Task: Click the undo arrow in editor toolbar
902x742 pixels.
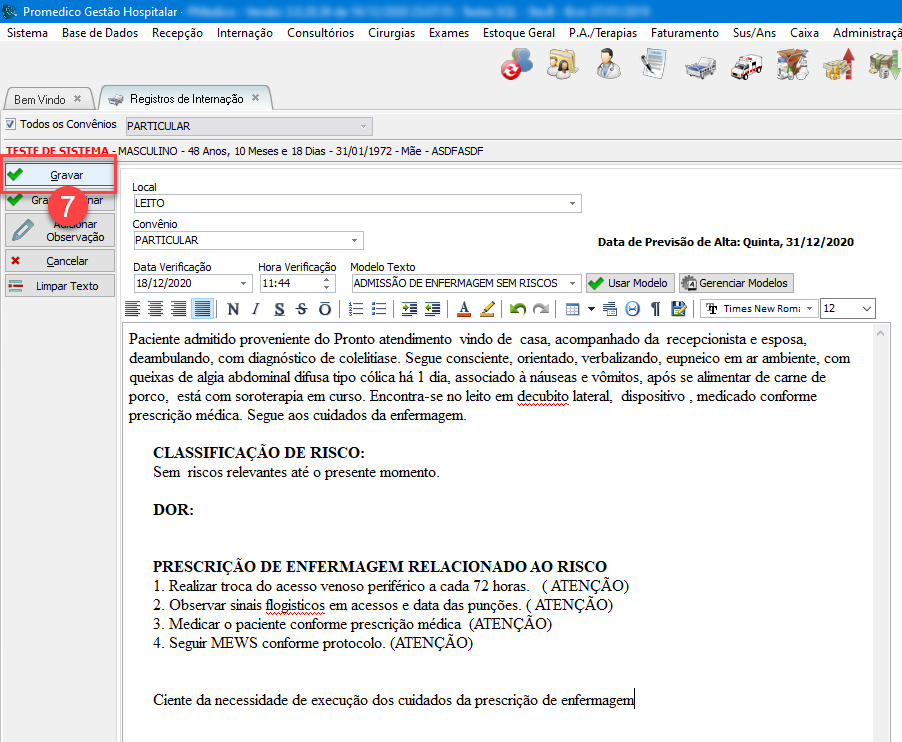Action: pyautogui.click(x=517, y=309)
